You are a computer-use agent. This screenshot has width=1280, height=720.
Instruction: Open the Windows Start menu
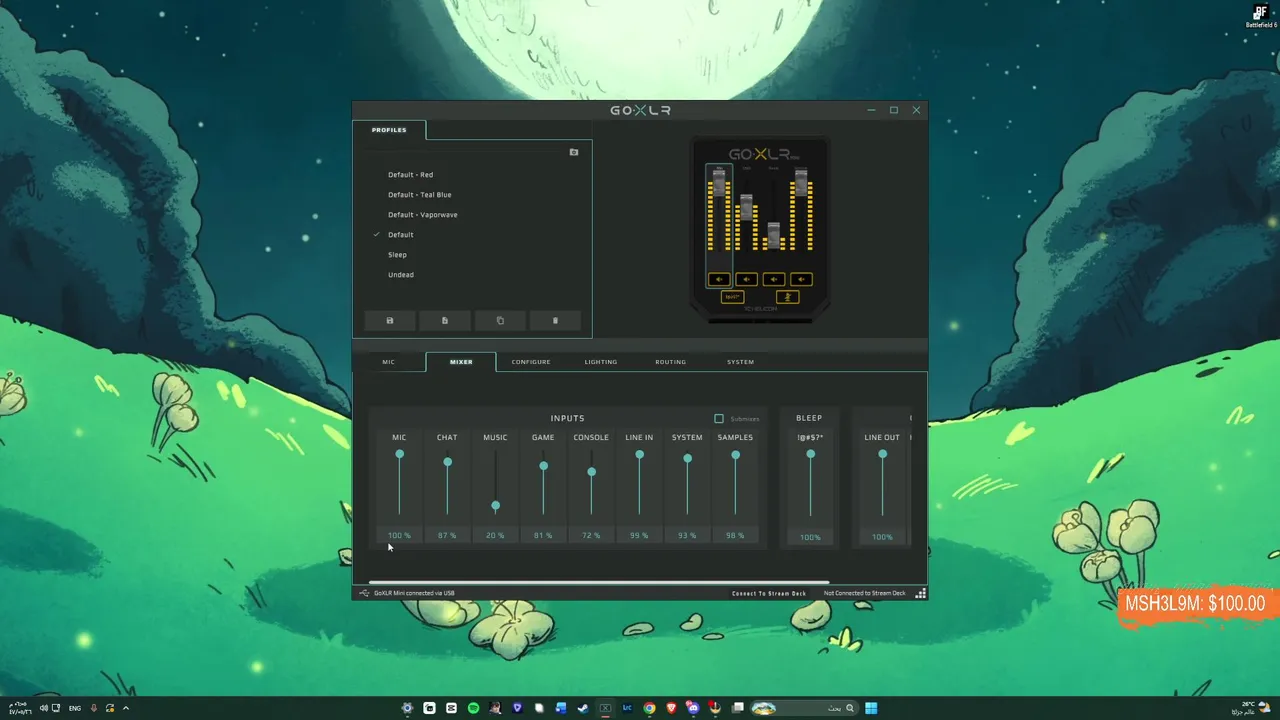(x=871, y=708)
